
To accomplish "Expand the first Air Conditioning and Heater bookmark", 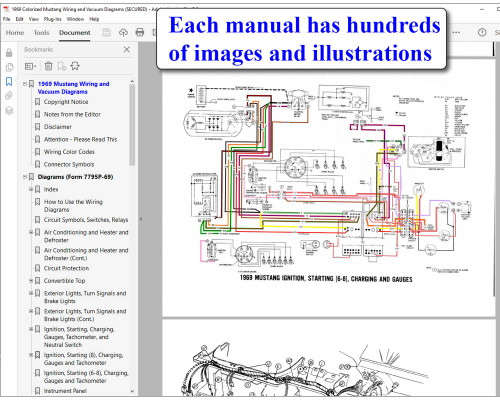I will tap(31, 232).
